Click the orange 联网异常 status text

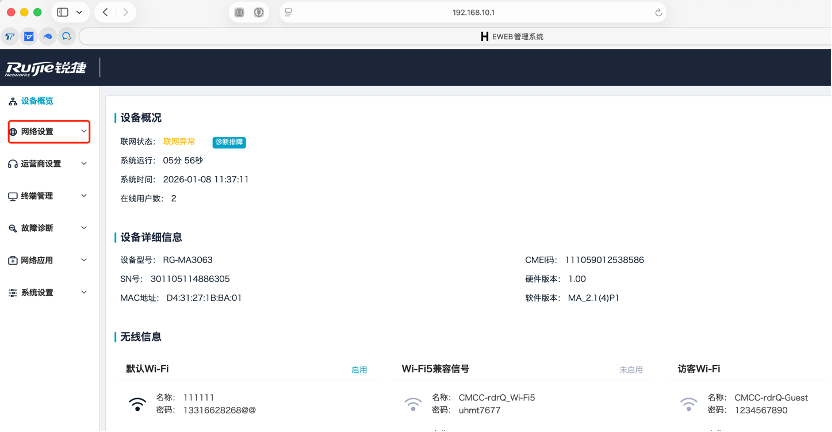pos(179,142)
